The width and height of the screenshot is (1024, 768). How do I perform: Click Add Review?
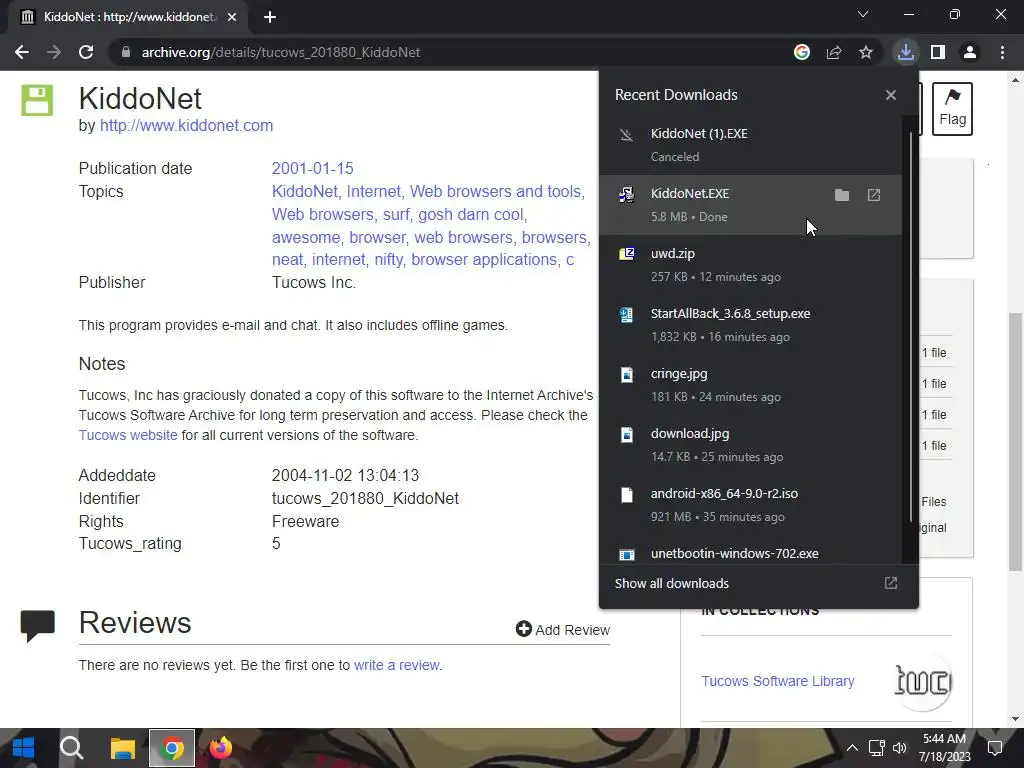tap(563, 630)
